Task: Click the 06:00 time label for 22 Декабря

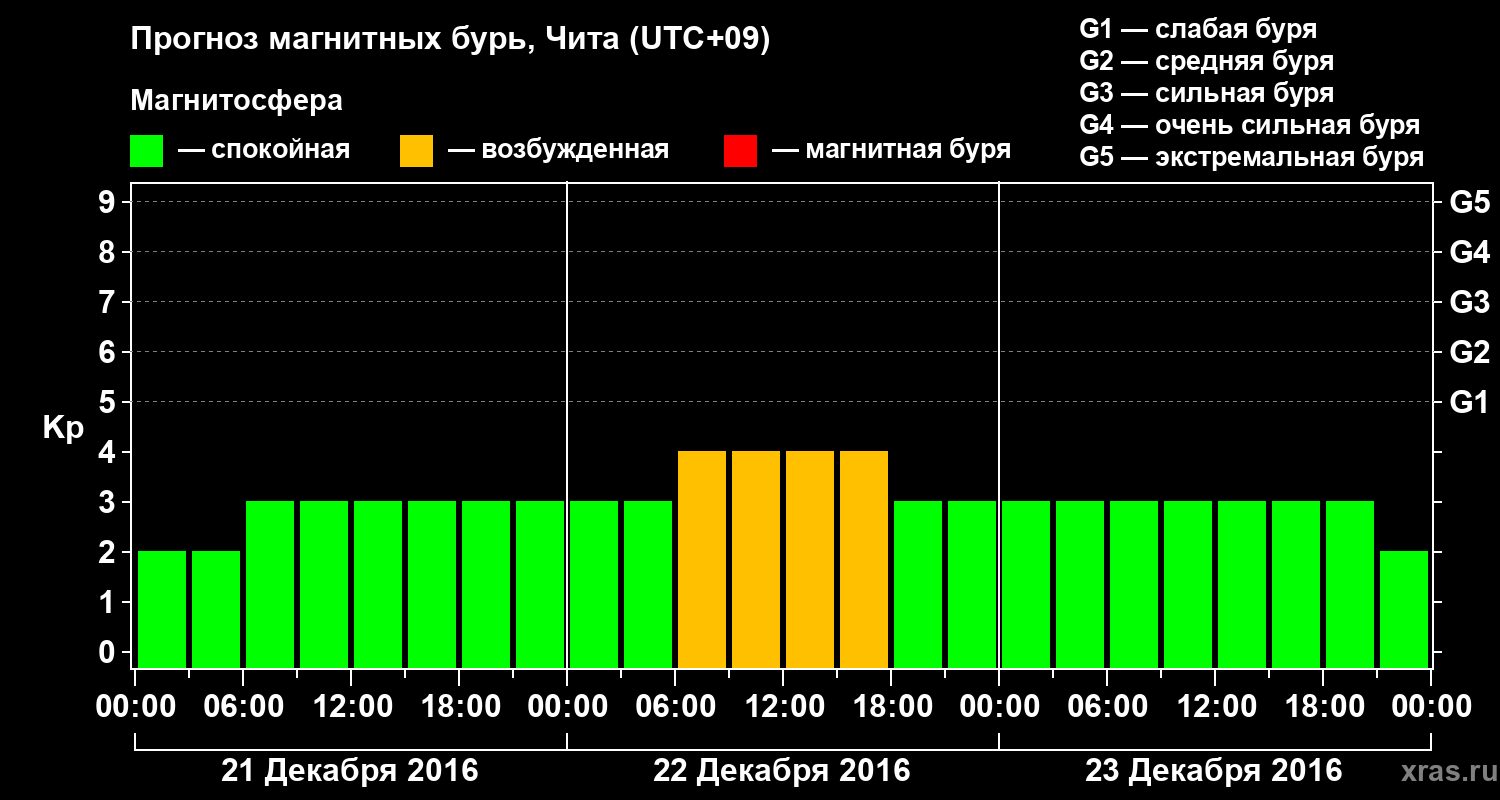Action: tap(675, 707)
